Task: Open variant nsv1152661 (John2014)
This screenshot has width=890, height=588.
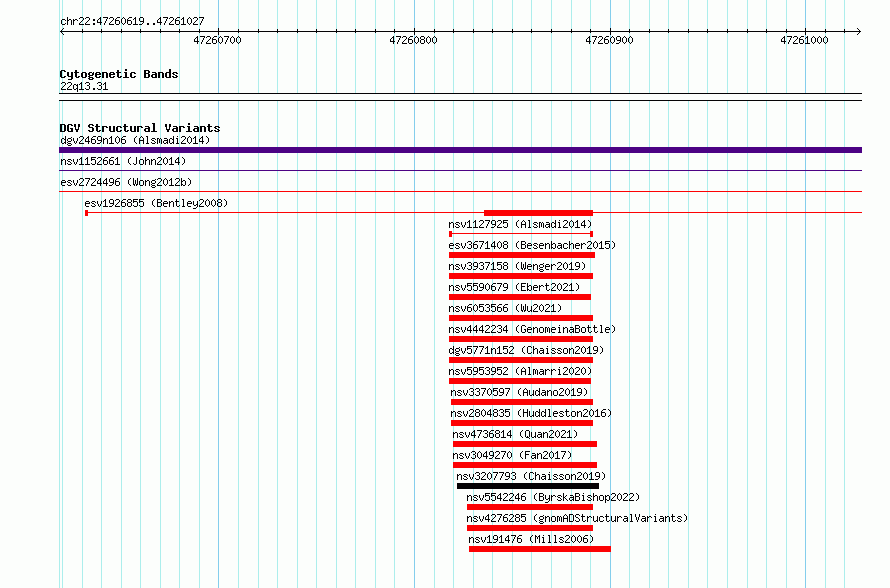Action: (x=123, y=161)
